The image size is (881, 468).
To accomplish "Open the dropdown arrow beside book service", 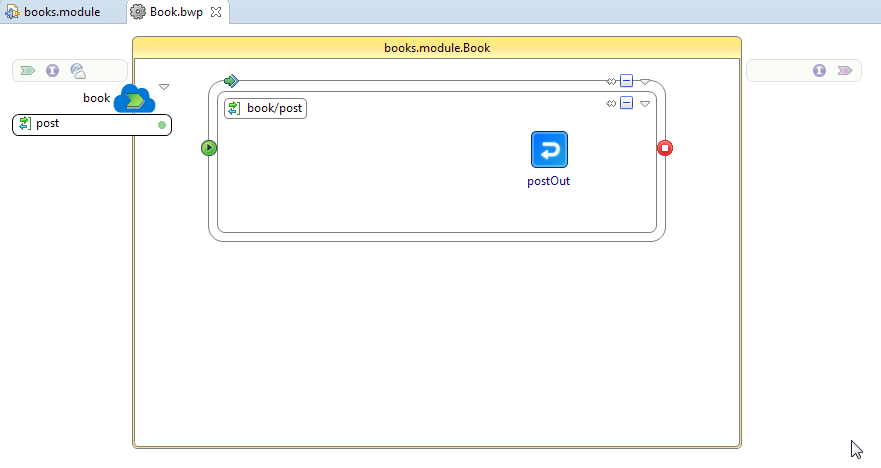I will coord(164,87).
